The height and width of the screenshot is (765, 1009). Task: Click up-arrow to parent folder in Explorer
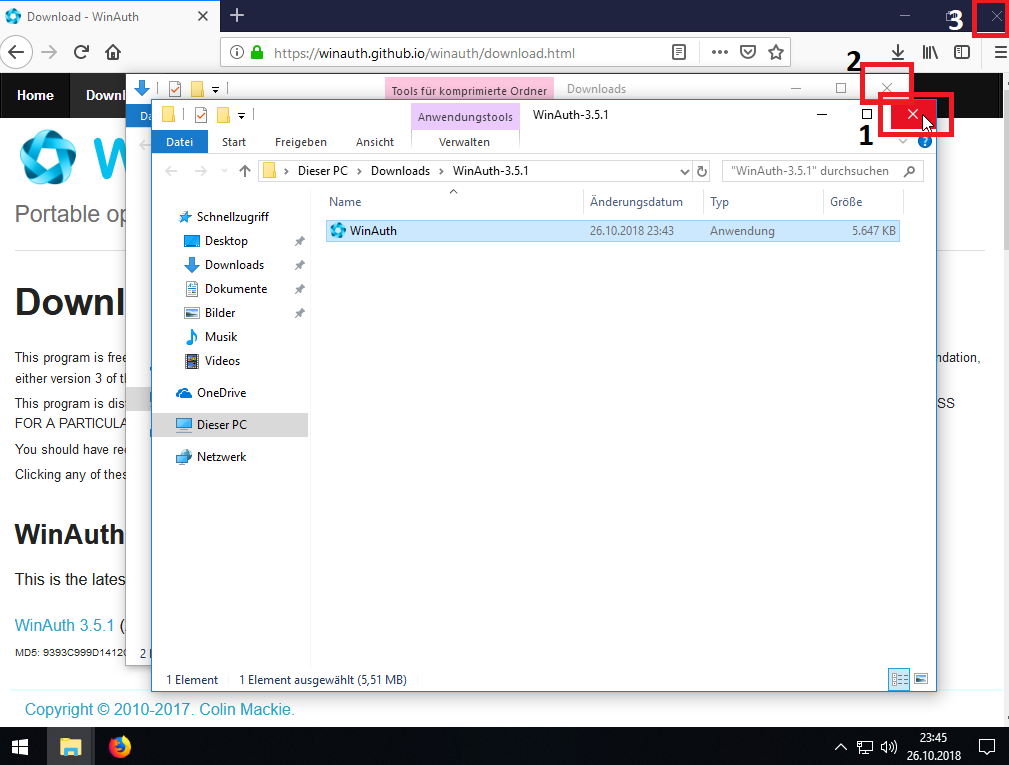click(x=245, y=171)
